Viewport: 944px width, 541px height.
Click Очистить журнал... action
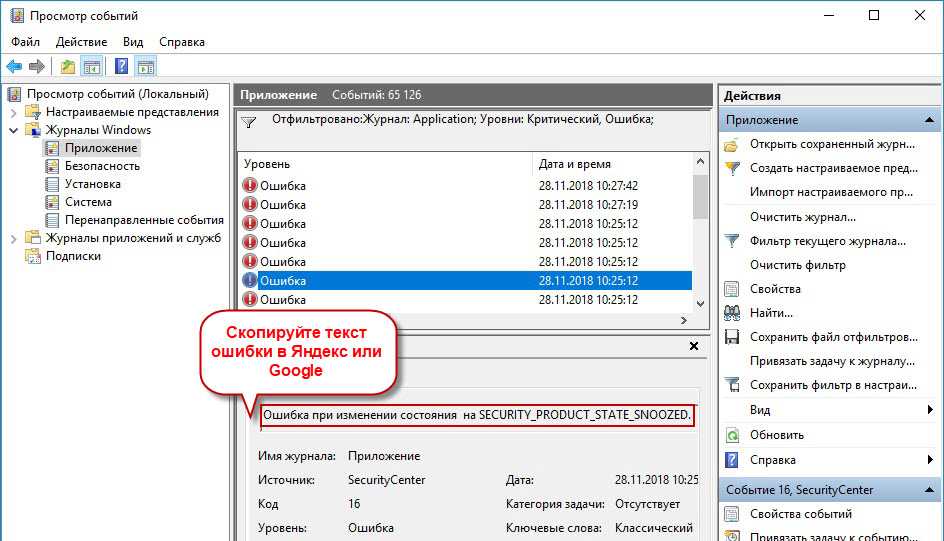802,217
